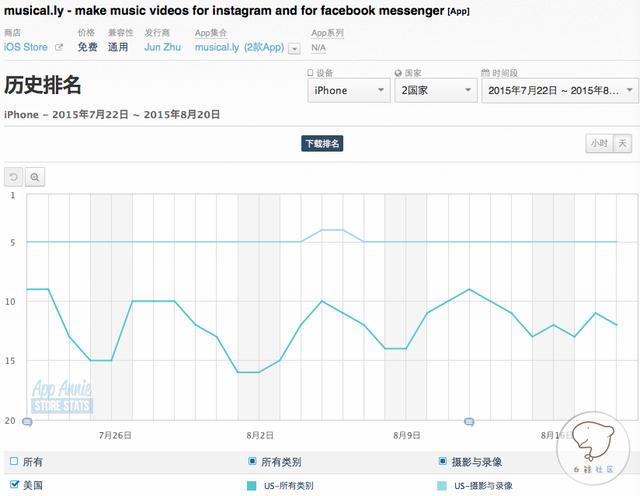The width and height of the screenshot is (640, 496).
Task: Click the US-摄影与录像 legend label
Action: click(483, 486)
